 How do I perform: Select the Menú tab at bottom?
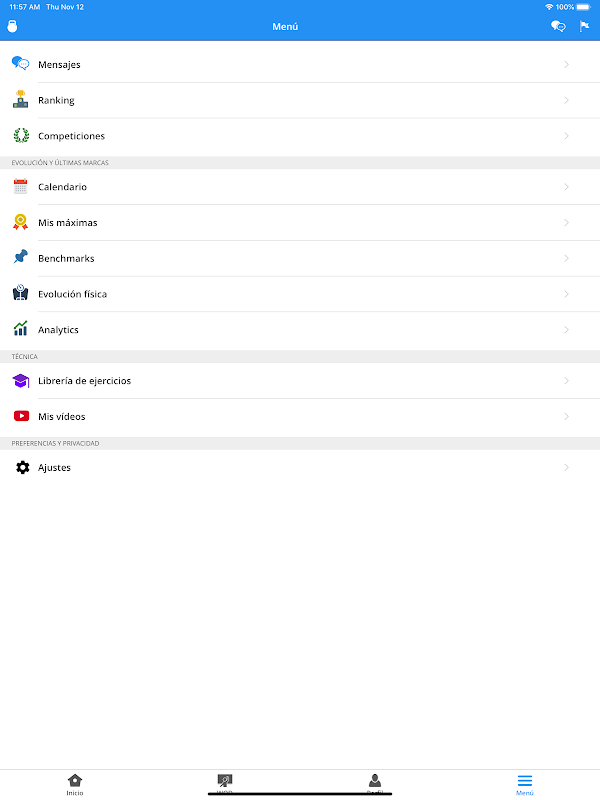(525, 784)
